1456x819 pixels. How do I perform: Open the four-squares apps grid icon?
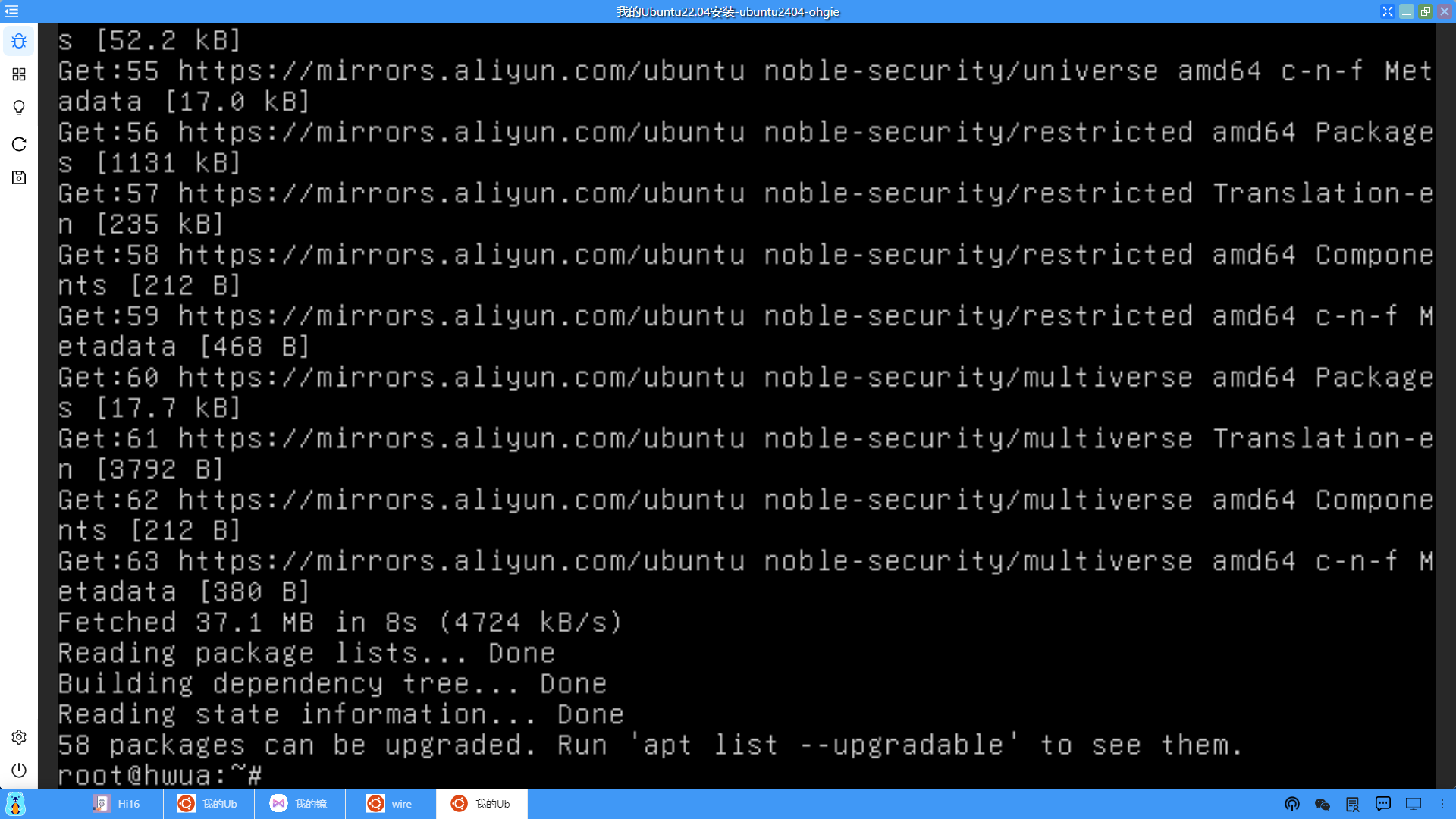coord(19,74)
